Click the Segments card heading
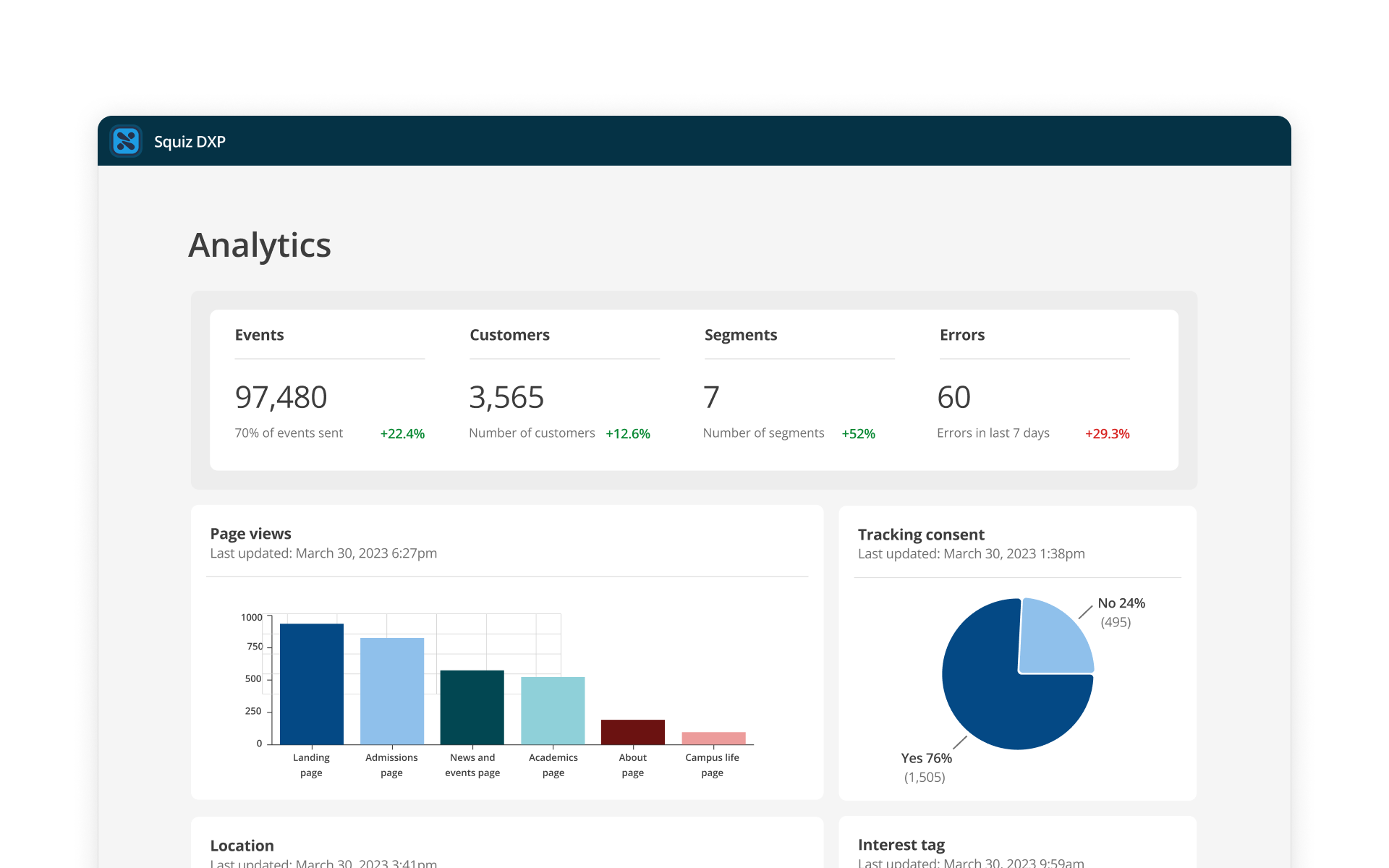1389x868 pixels. tap(741, 335)
